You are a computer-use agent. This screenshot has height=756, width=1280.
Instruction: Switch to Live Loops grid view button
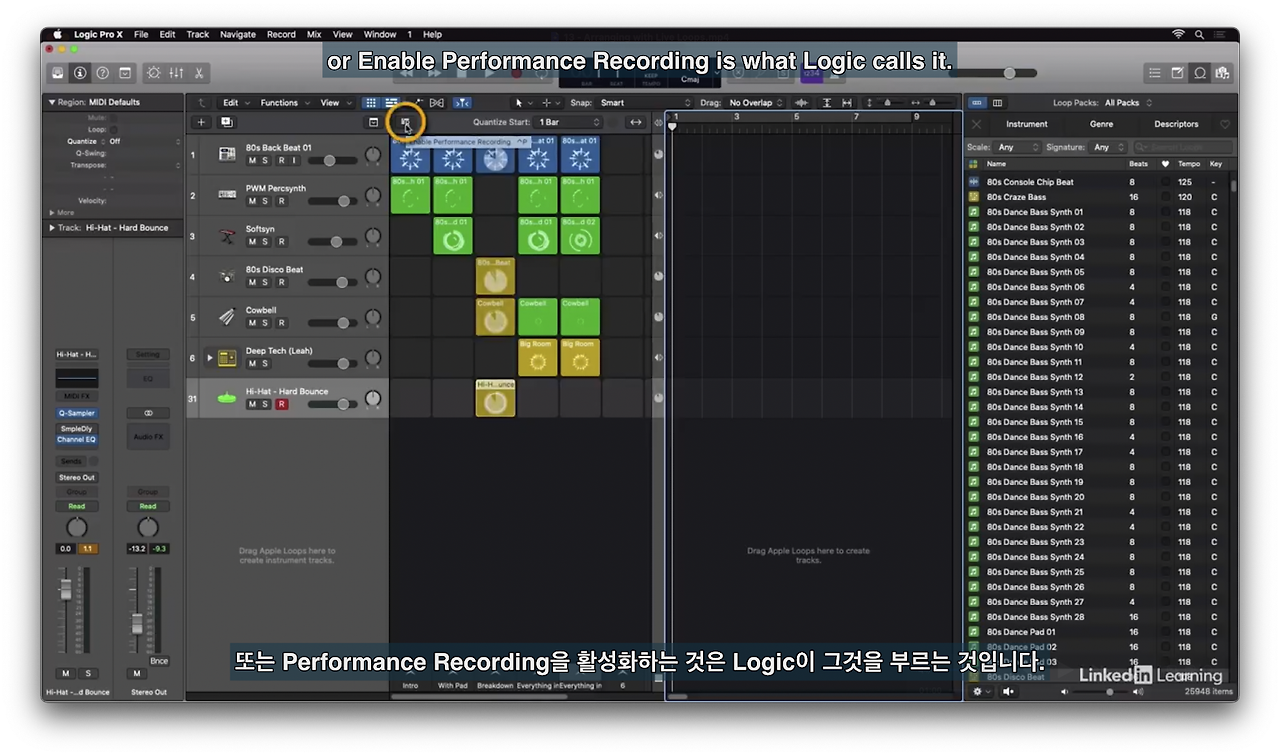coord(371,102)
